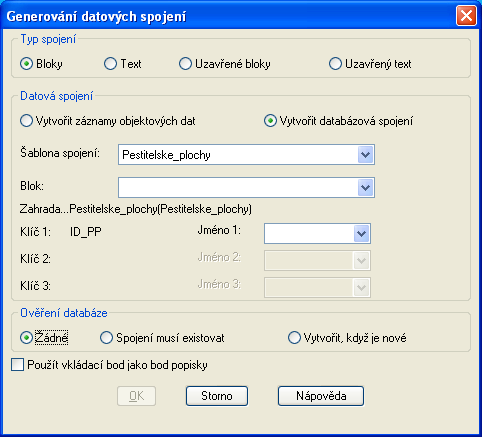Open the Jméno 1 dropdown arrow
482x437 pixels.
point(361,233)
